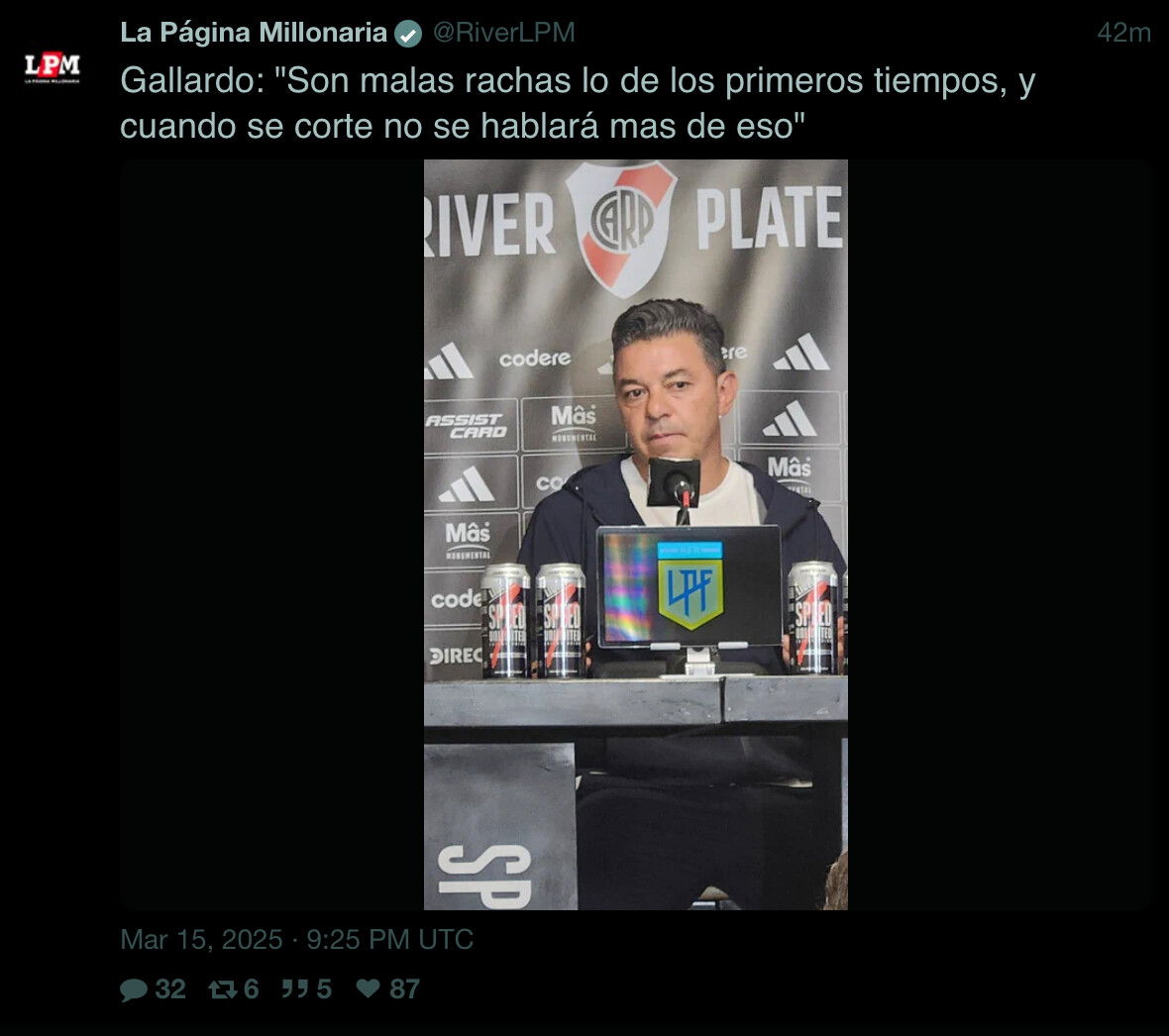1169x1036 pixels.
Task: Click the 87 likes count
Action: pyautogui.click(x=404, y=989)
